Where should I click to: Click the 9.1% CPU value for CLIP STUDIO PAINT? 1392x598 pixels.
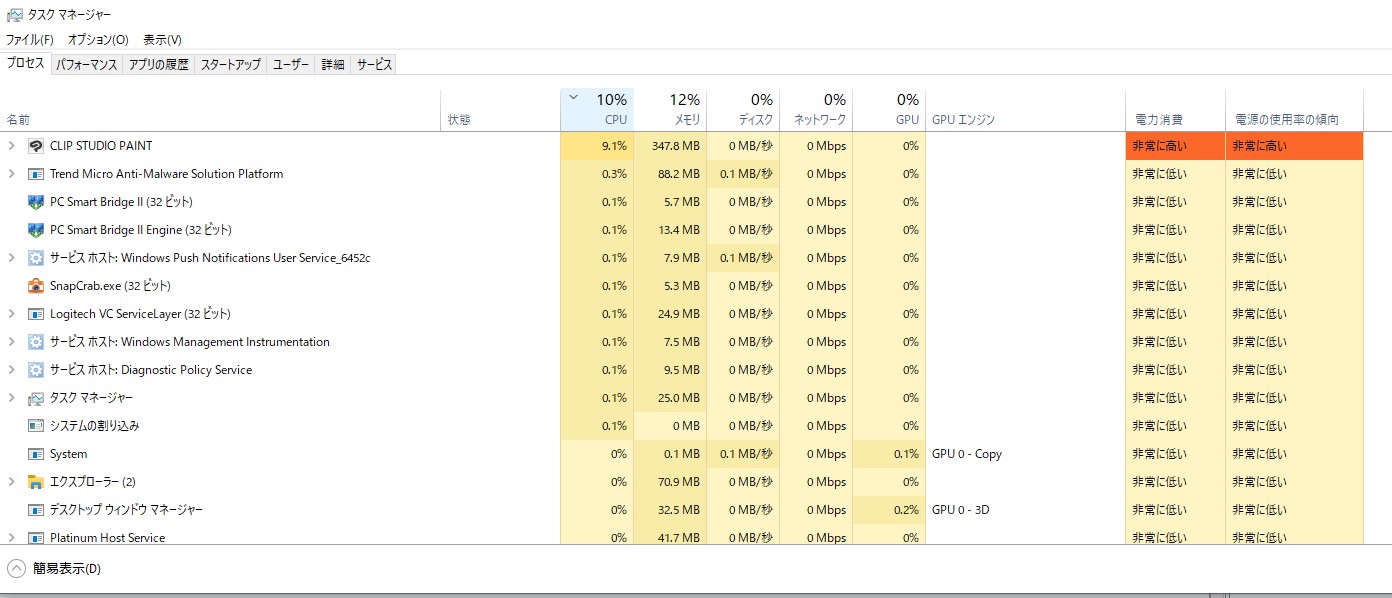coord(597,146)
